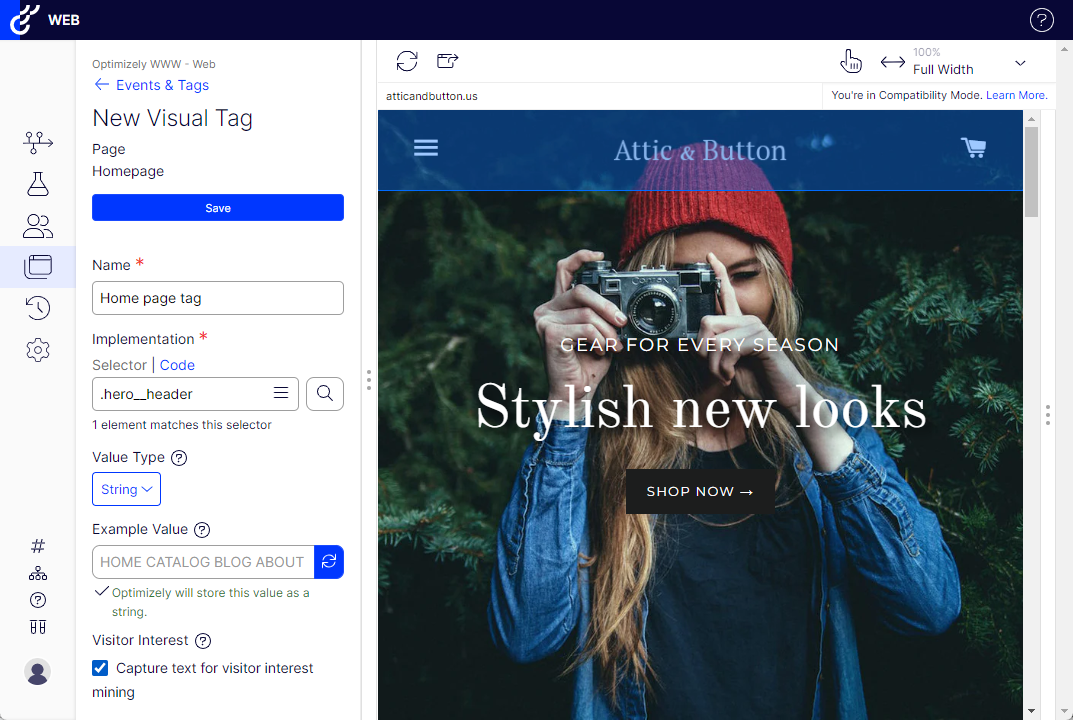Click the blue Save button

pyautogui.click(x=218, y=208)
